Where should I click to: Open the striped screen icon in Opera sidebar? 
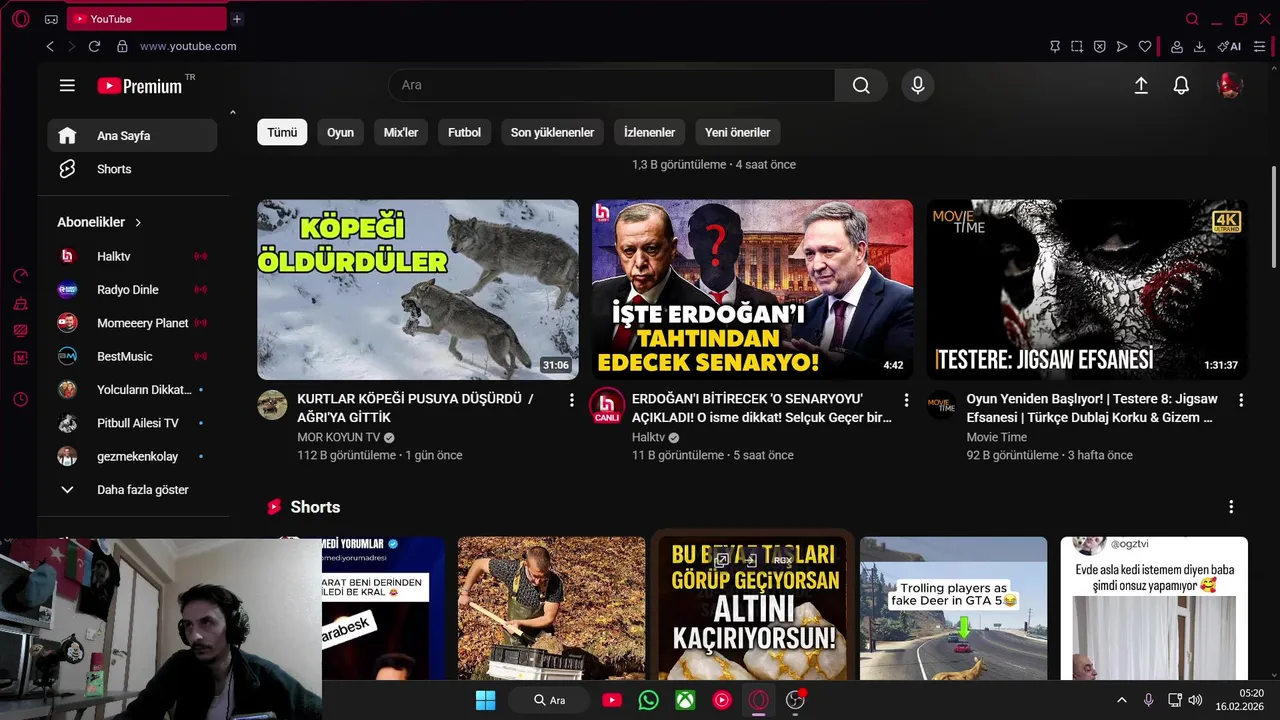tap(20, 330)
